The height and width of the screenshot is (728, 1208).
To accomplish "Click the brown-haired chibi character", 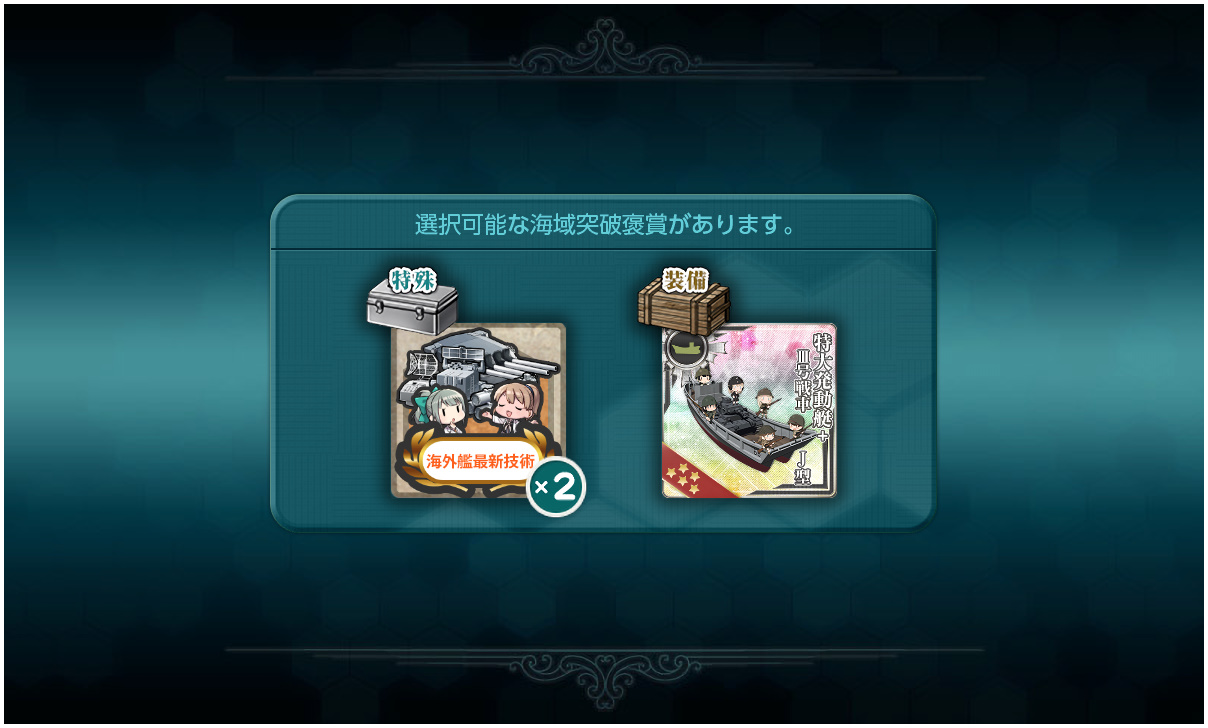I will point(515,406).
